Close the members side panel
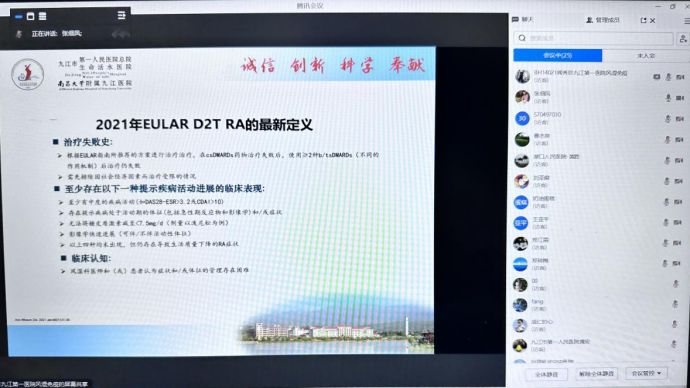Image resolution: width=690 pixels, height=388 pixels. click(653, 20)
